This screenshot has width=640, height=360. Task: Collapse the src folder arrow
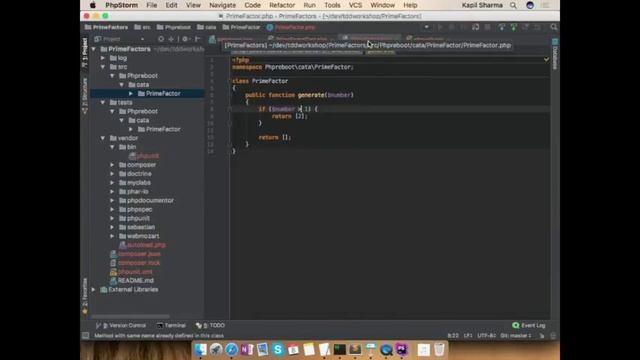pos(103,67)
